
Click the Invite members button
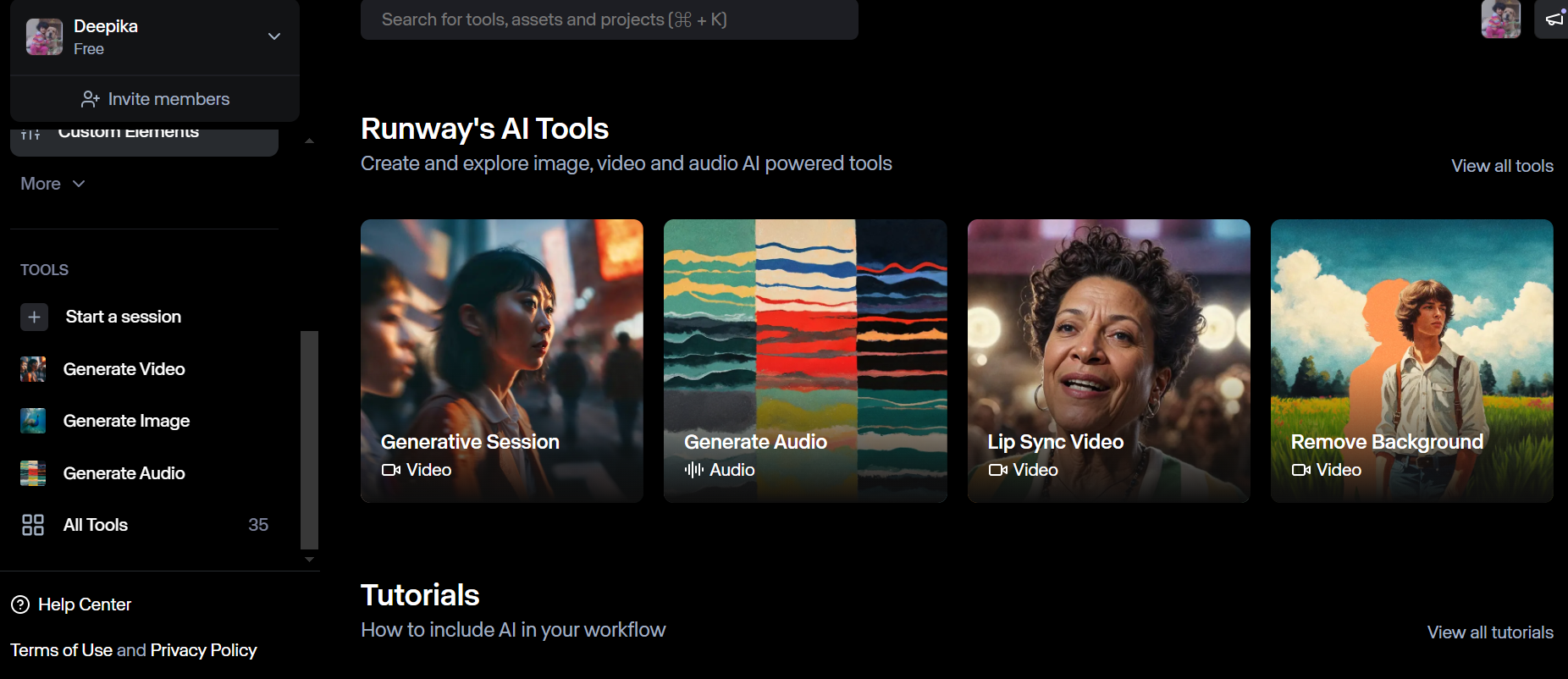pos(155,99)
